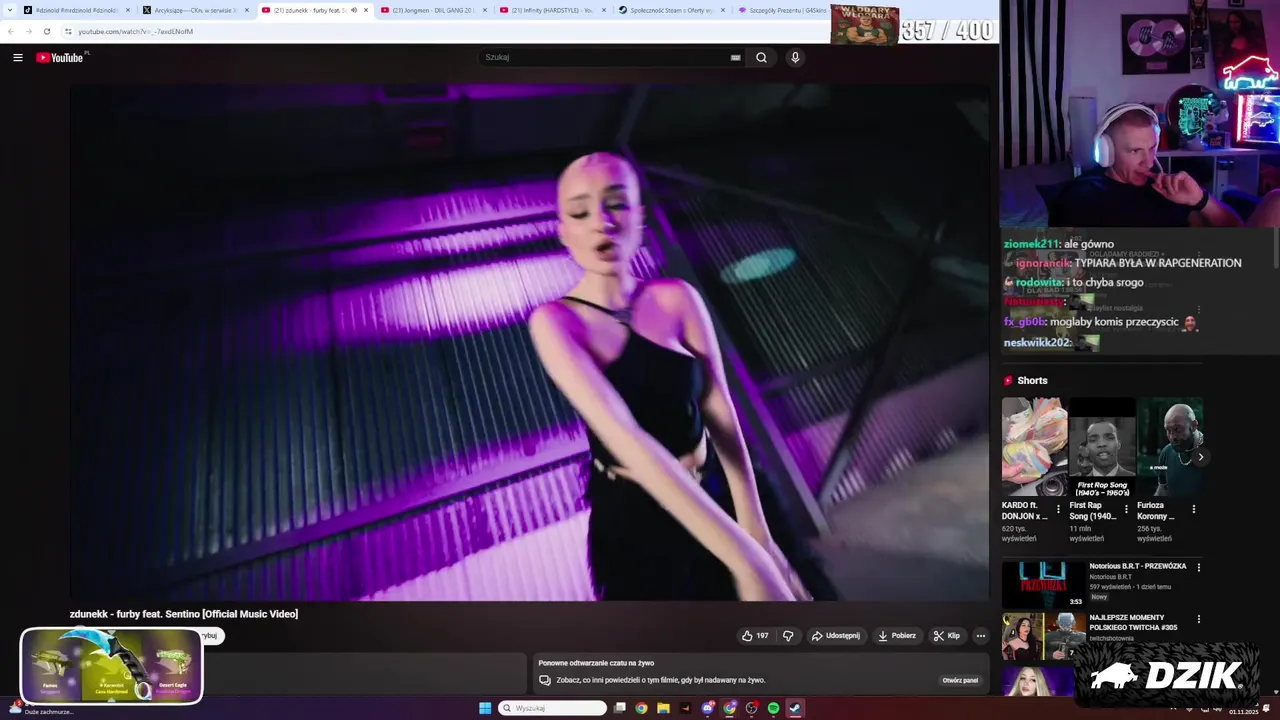Dislike the video with thumbs-down icon
The width and height of the screenshot is (1280, 720).
coord(788,636)
